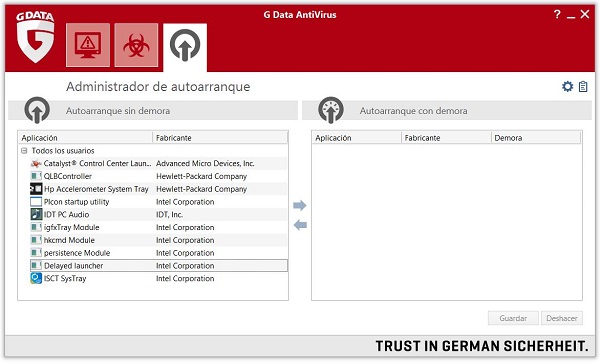Move entry right to delayed autostart
Viewport: 600px width, 364px height.
tap(300, 206)
